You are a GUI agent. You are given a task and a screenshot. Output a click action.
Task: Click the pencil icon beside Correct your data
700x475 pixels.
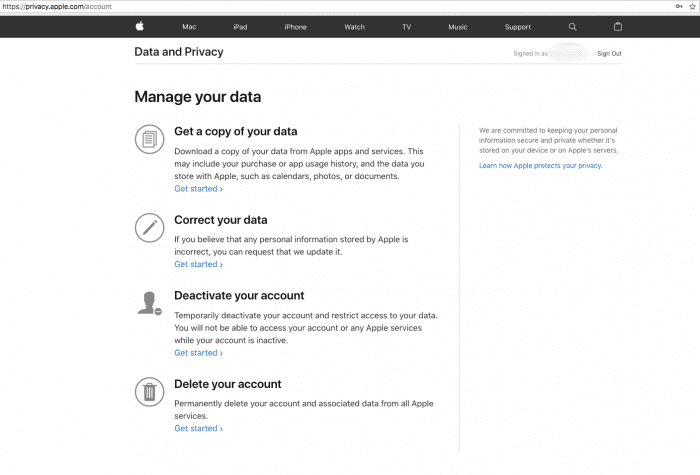pyautogui.click(x=150, y=228)
